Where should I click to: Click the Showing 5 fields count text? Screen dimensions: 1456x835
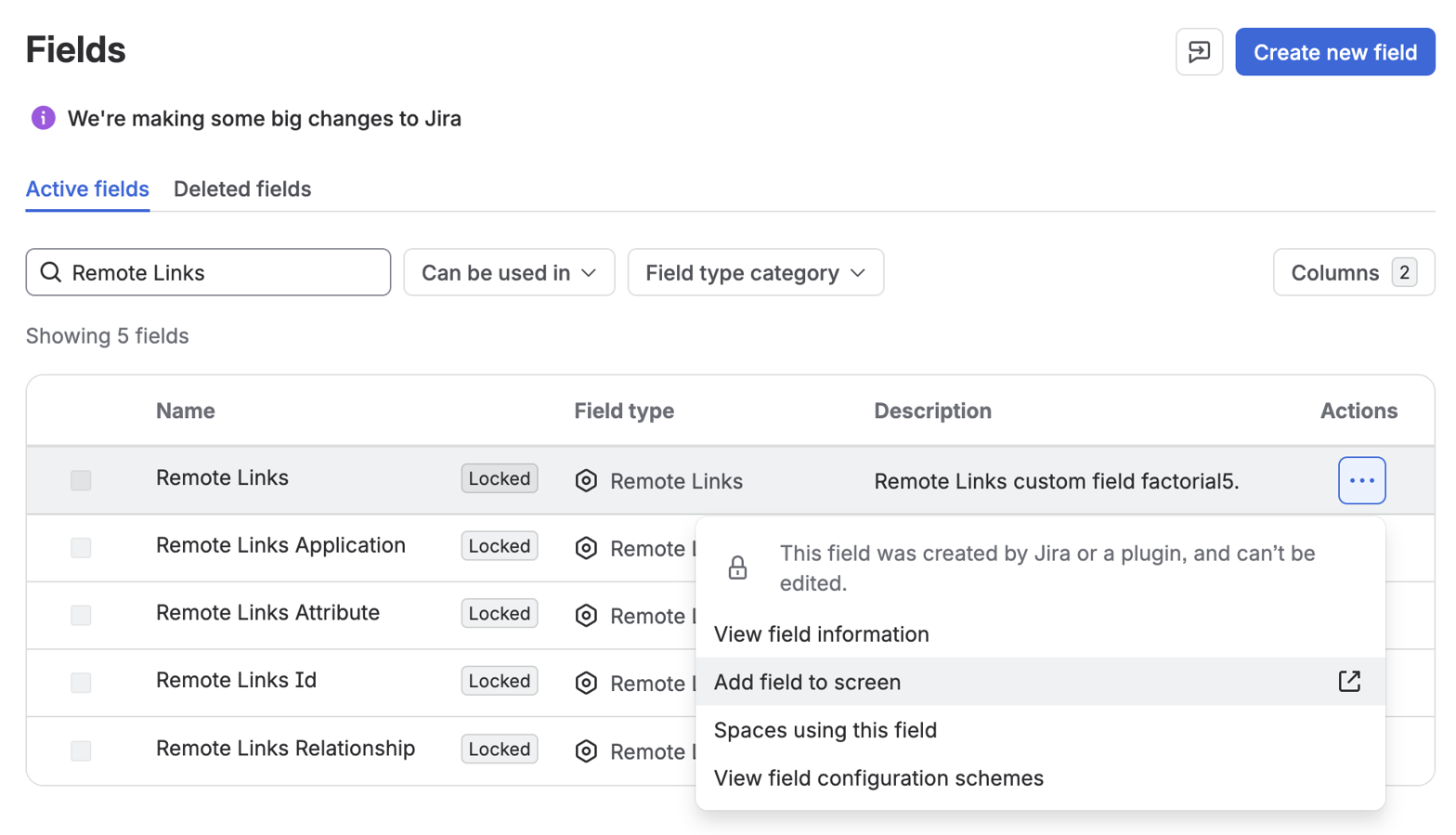(x=108, y=336)
